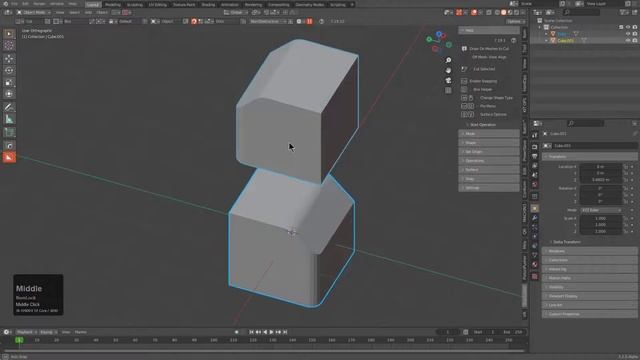This screenshot has width=640, height=360.
Task: Select the Measure tool
Action: (9, 119)
